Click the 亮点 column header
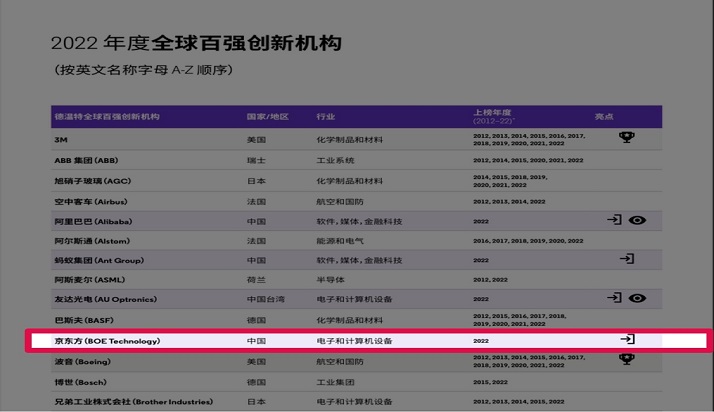The height and width of the screenshot is (412, 714). [x=604, y=117]
